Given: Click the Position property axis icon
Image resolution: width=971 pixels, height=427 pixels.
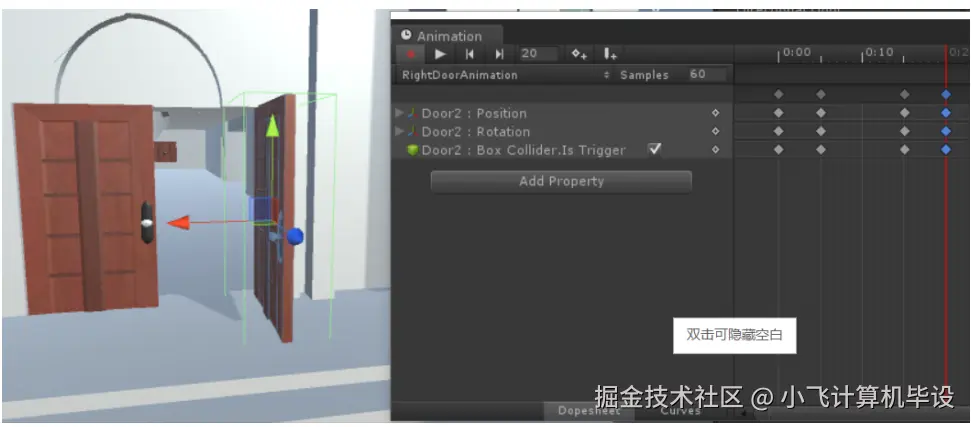Looking at the screenshot, I should [x=413, y=113].
